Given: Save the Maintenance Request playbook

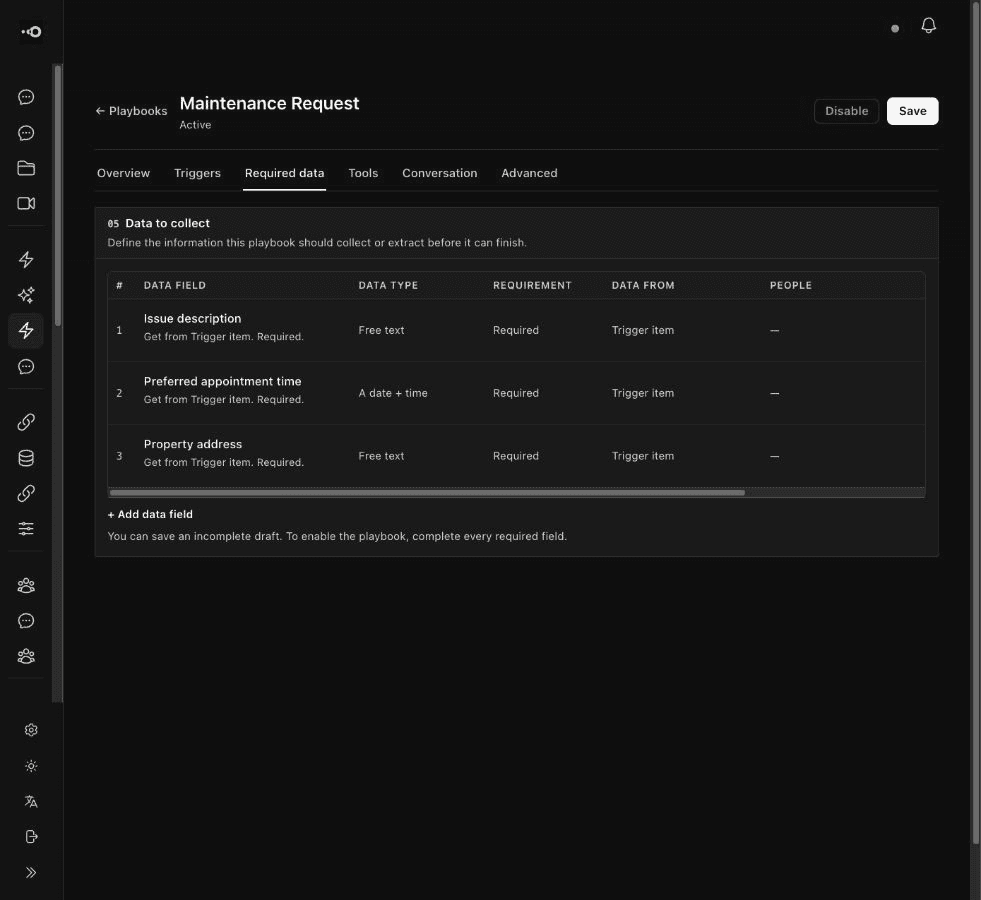Looking at the screenshot, I should pyautogui.click(x=912, y=111).
